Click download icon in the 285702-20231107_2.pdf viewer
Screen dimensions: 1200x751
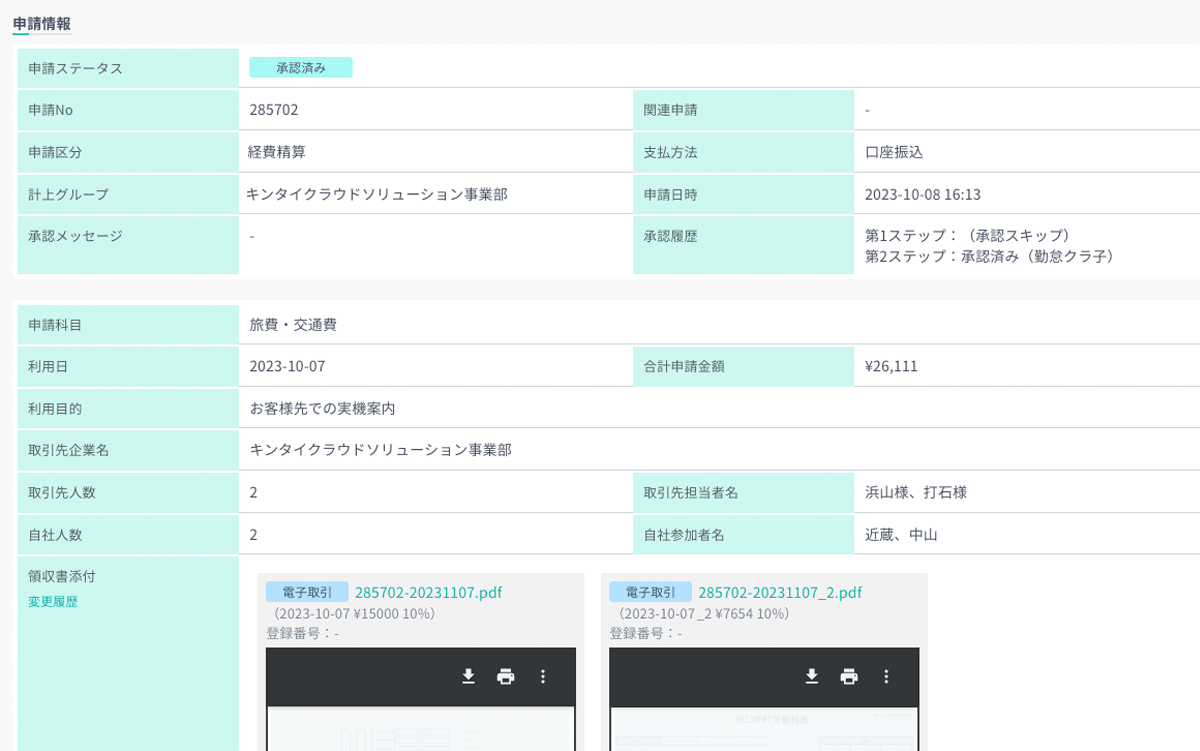(812, 677)
